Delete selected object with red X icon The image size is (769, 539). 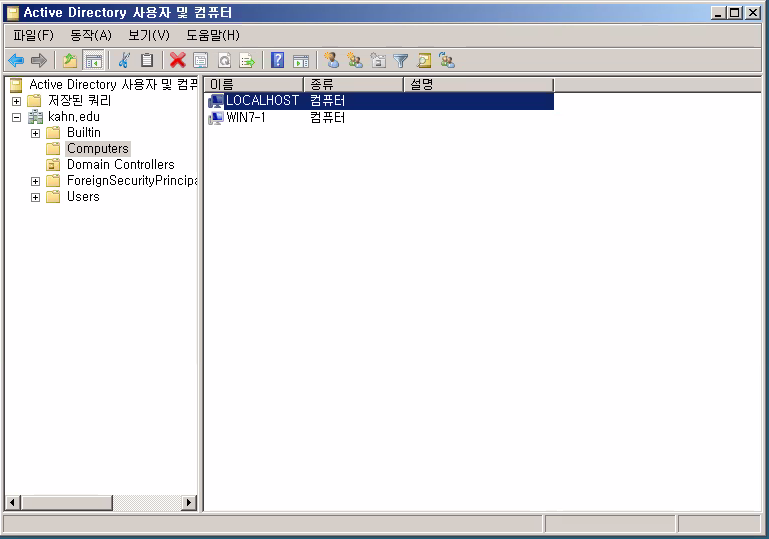[x=178, y=61]
